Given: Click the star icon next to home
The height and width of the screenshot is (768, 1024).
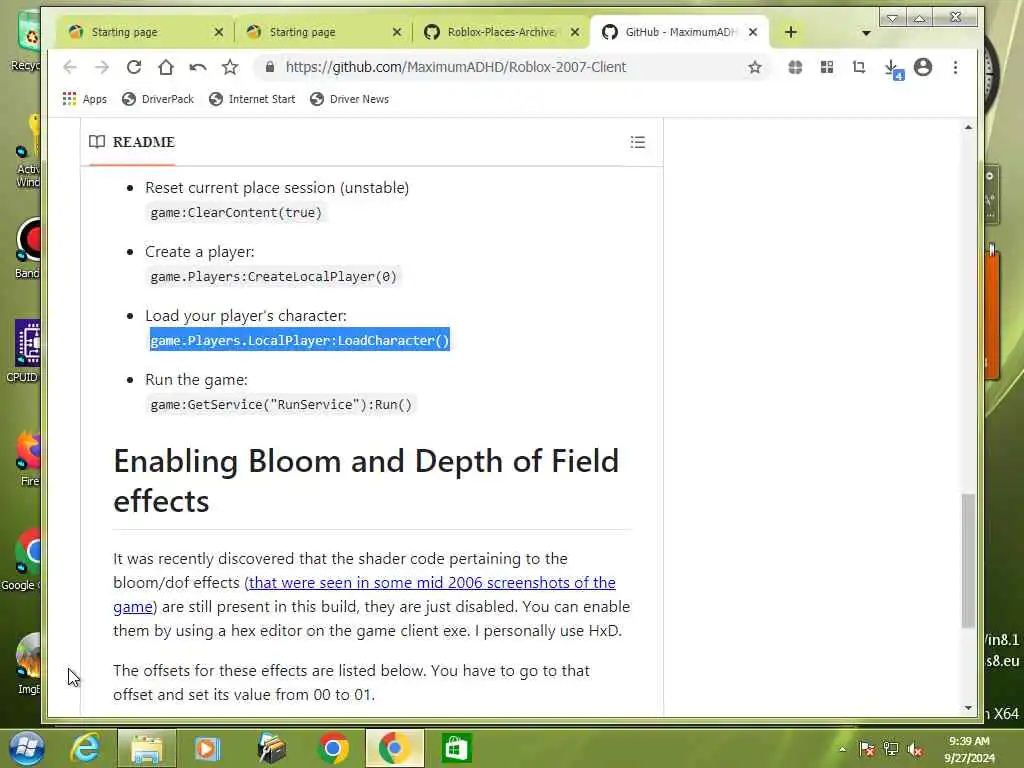Looking at the screenshot, I should pos(230,67).
